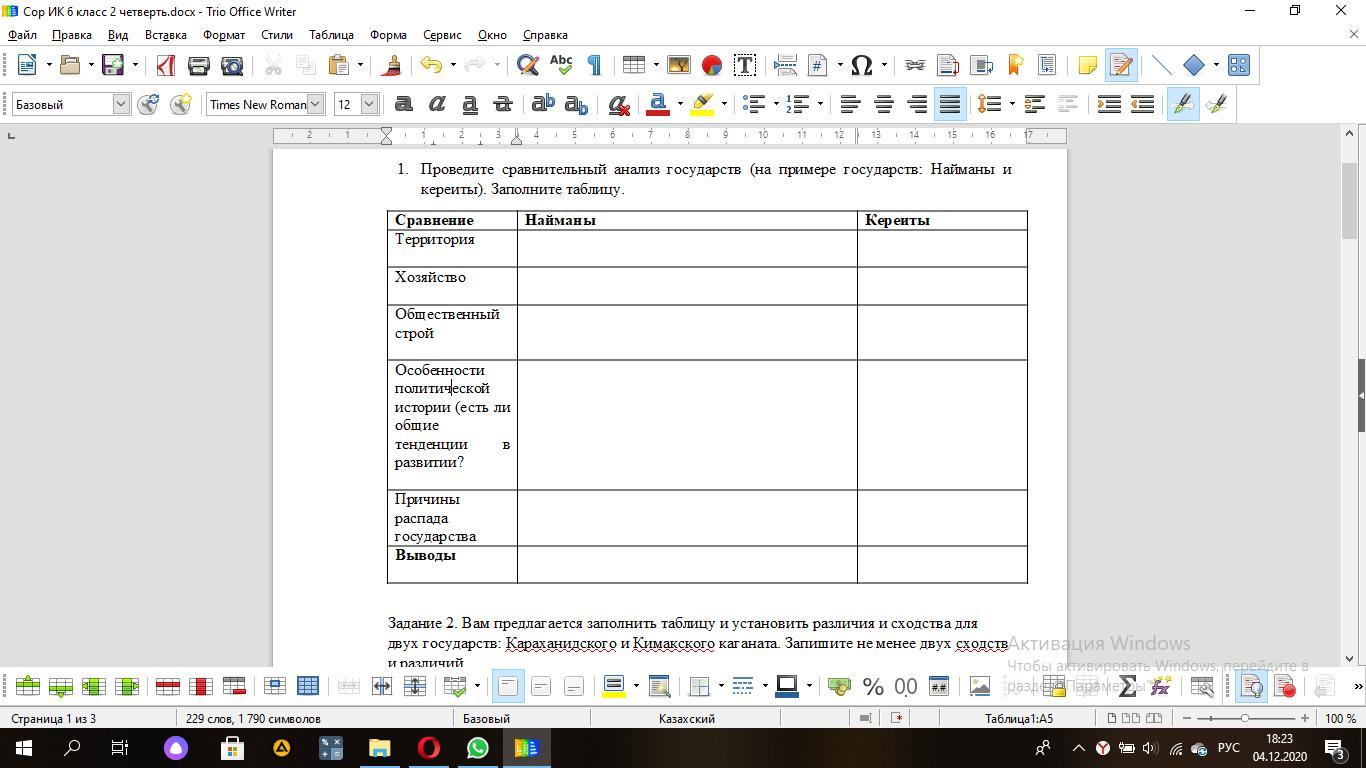1366x768 pixels.
Task: Insert a page break
Action: pyautogui.click(x=785, y=65)
